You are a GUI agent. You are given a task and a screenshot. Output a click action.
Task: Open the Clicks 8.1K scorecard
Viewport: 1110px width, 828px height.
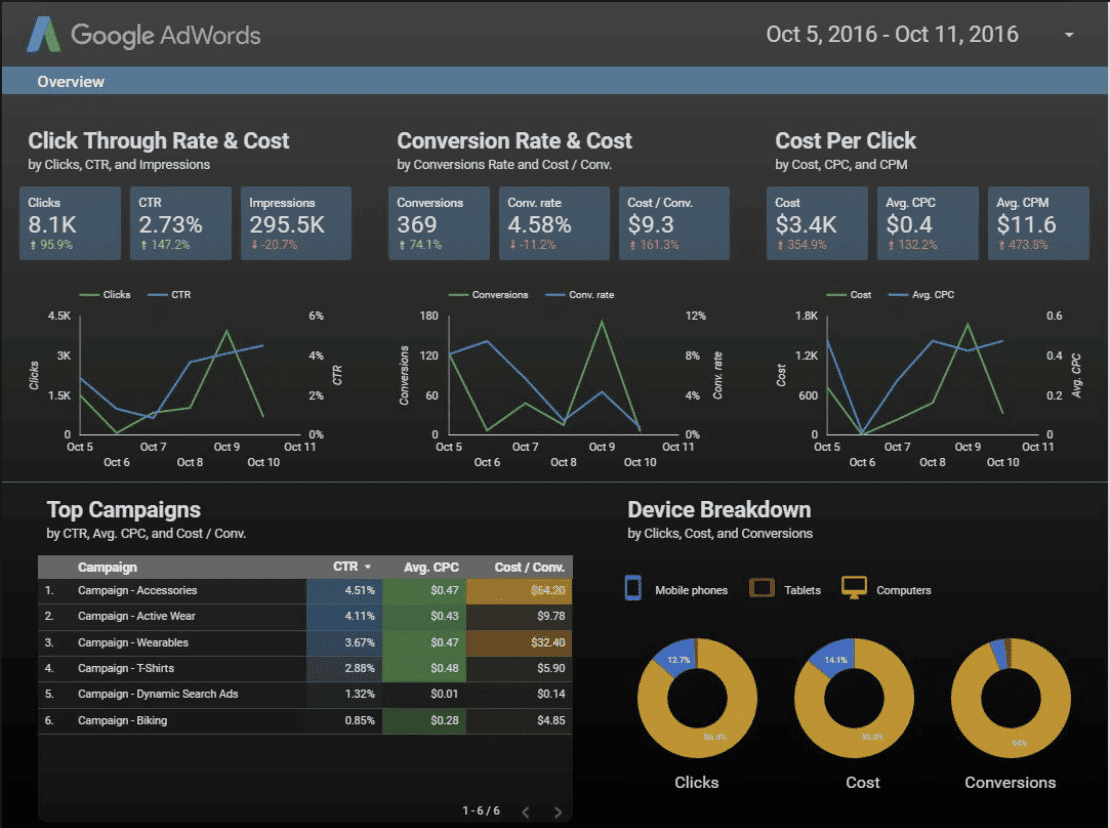point(70,223)
